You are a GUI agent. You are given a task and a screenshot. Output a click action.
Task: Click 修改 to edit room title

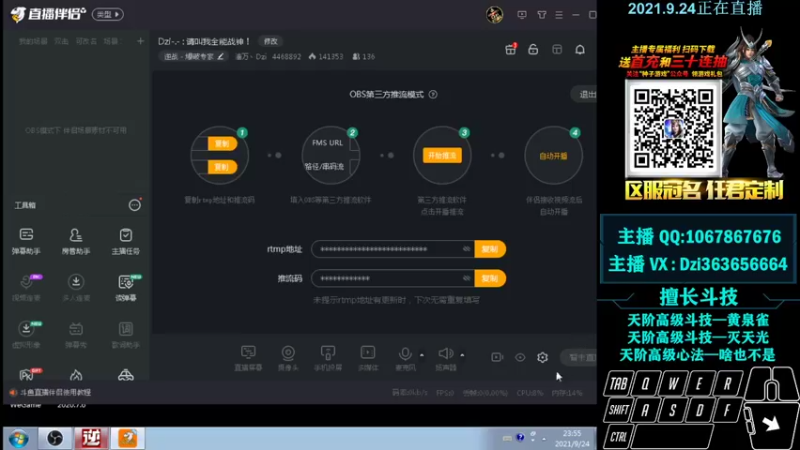271,41
